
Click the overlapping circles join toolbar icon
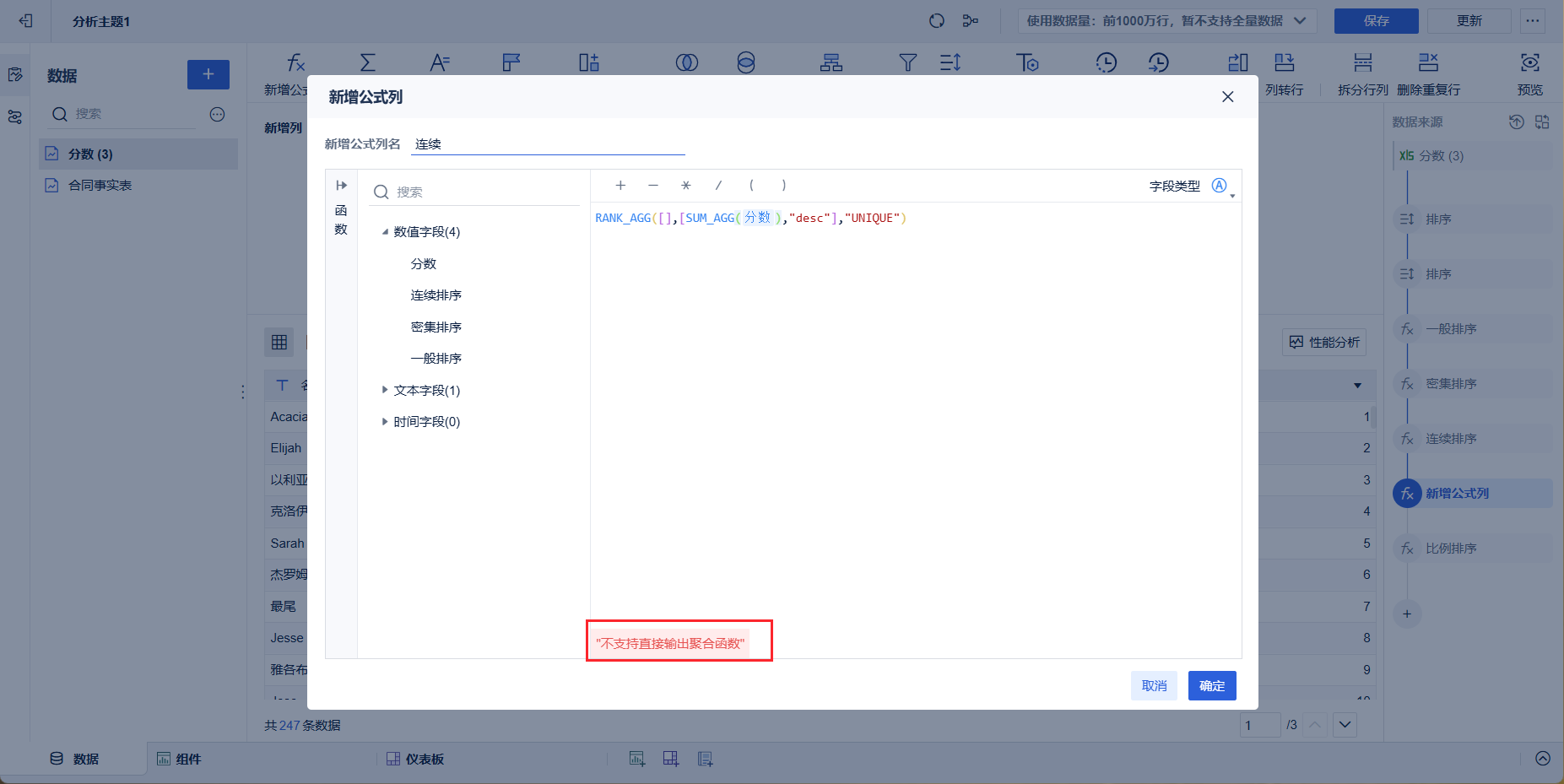pyautogui.click(x=687, y=62)
